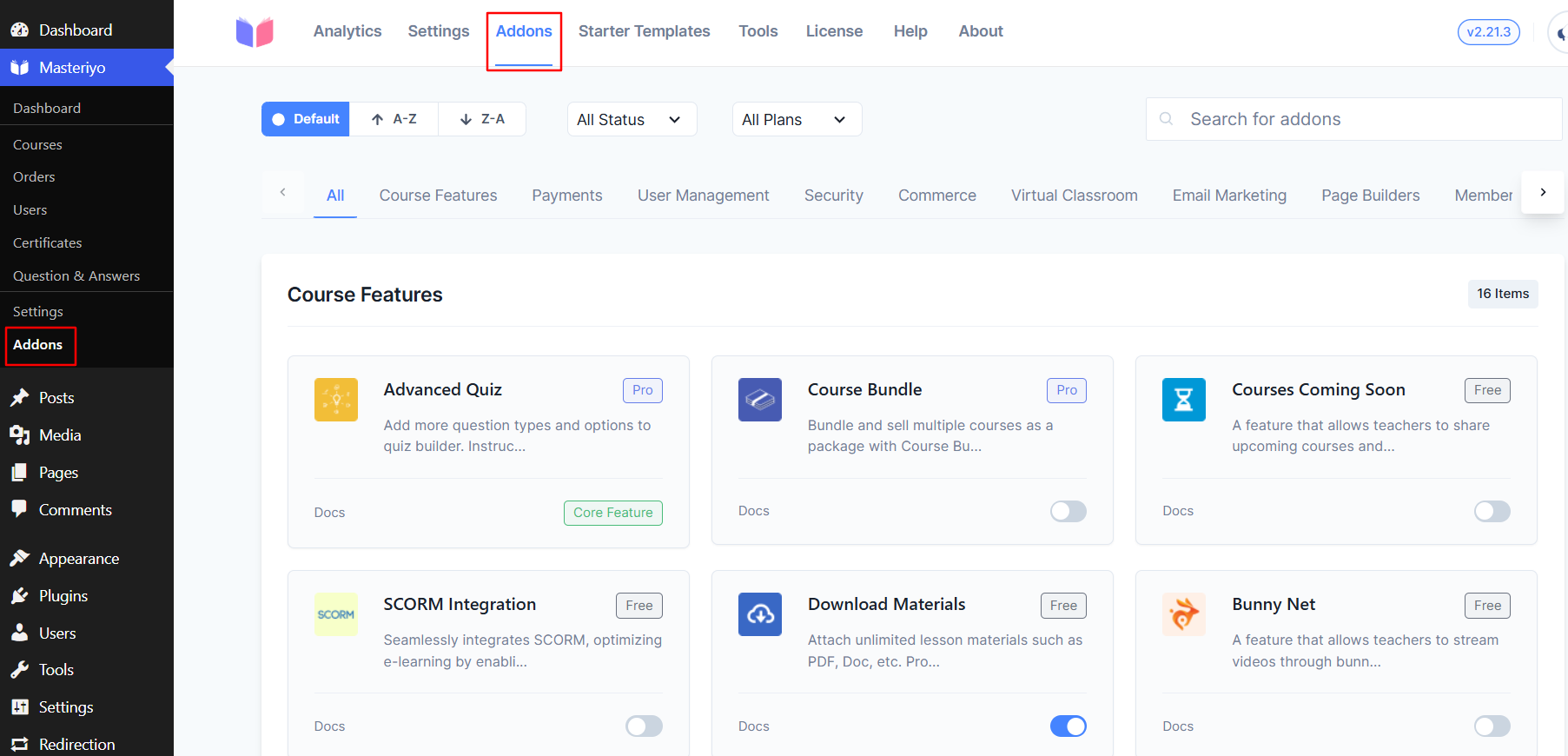The width and height of the screenshot is (1568, 756).
Task: Open the License tab
Action: click(x=834, y=31)
